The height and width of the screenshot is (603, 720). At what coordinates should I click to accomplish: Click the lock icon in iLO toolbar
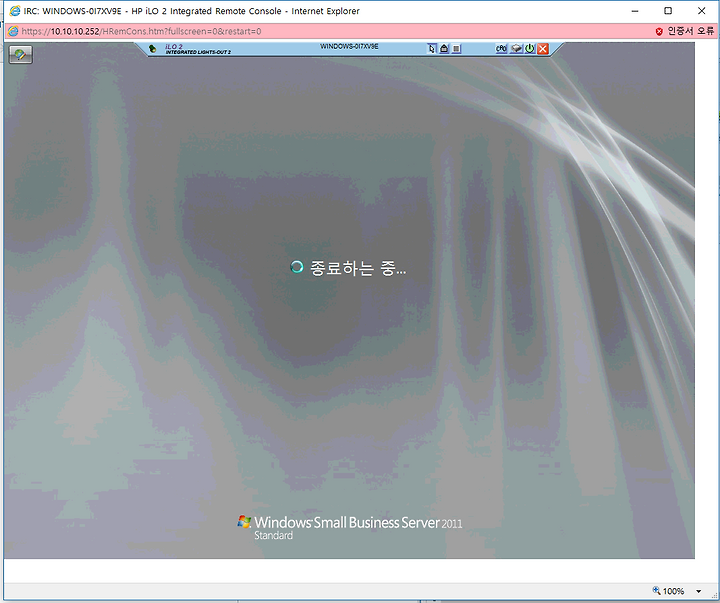coord(444,48)
